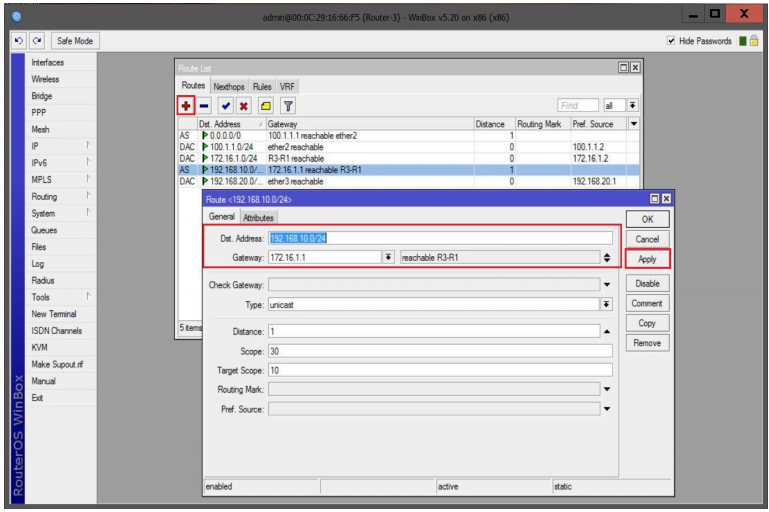Open the Type unicast dropdown

pos(605,303)
